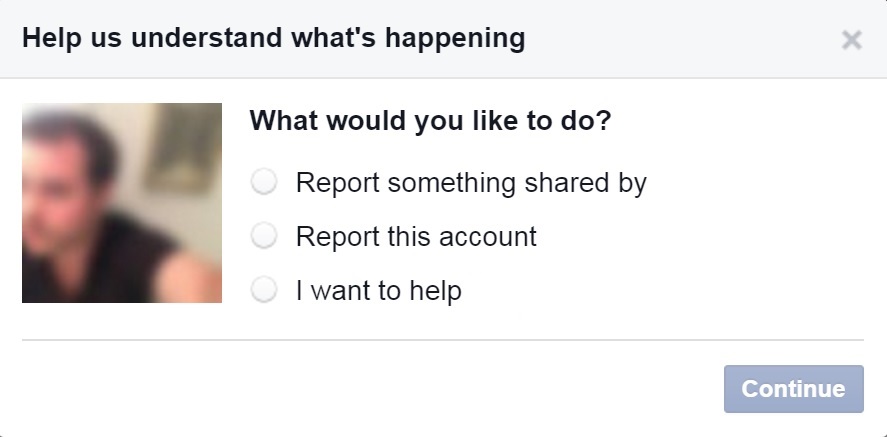Select the 'Report something shared by' radio button
The image size is (887, 437).
(264, 183)
